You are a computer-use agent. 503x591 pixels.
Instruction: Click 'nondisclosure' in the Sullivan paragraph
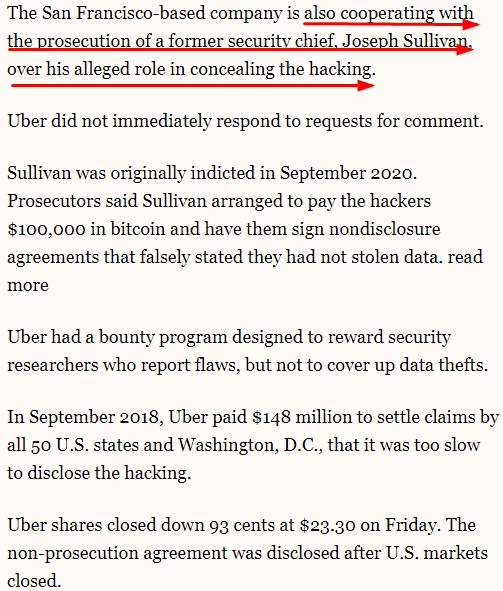[x=385, y=229]
